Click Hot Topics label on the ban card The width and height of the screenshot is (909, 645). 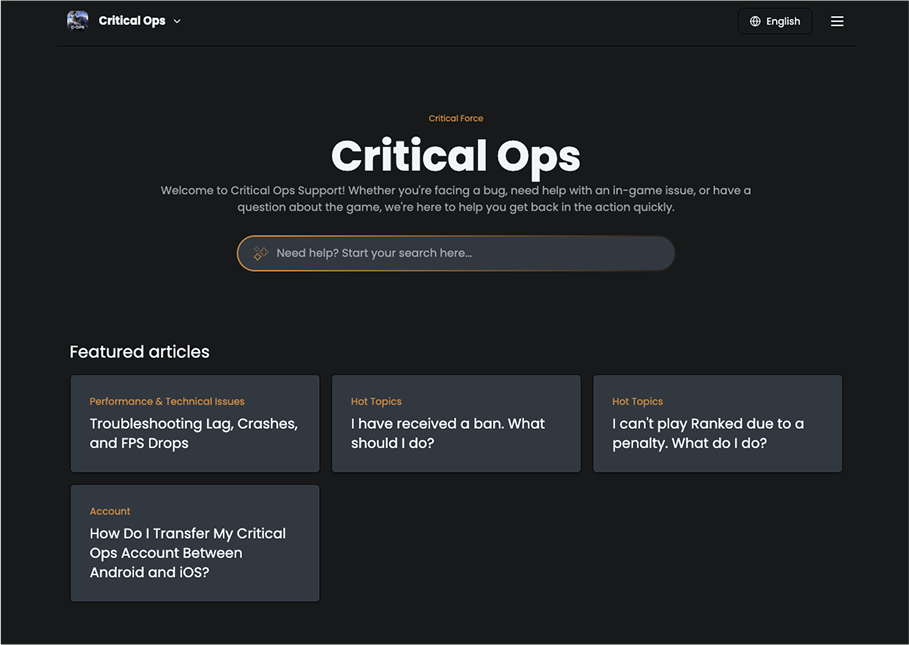(376, 401)
